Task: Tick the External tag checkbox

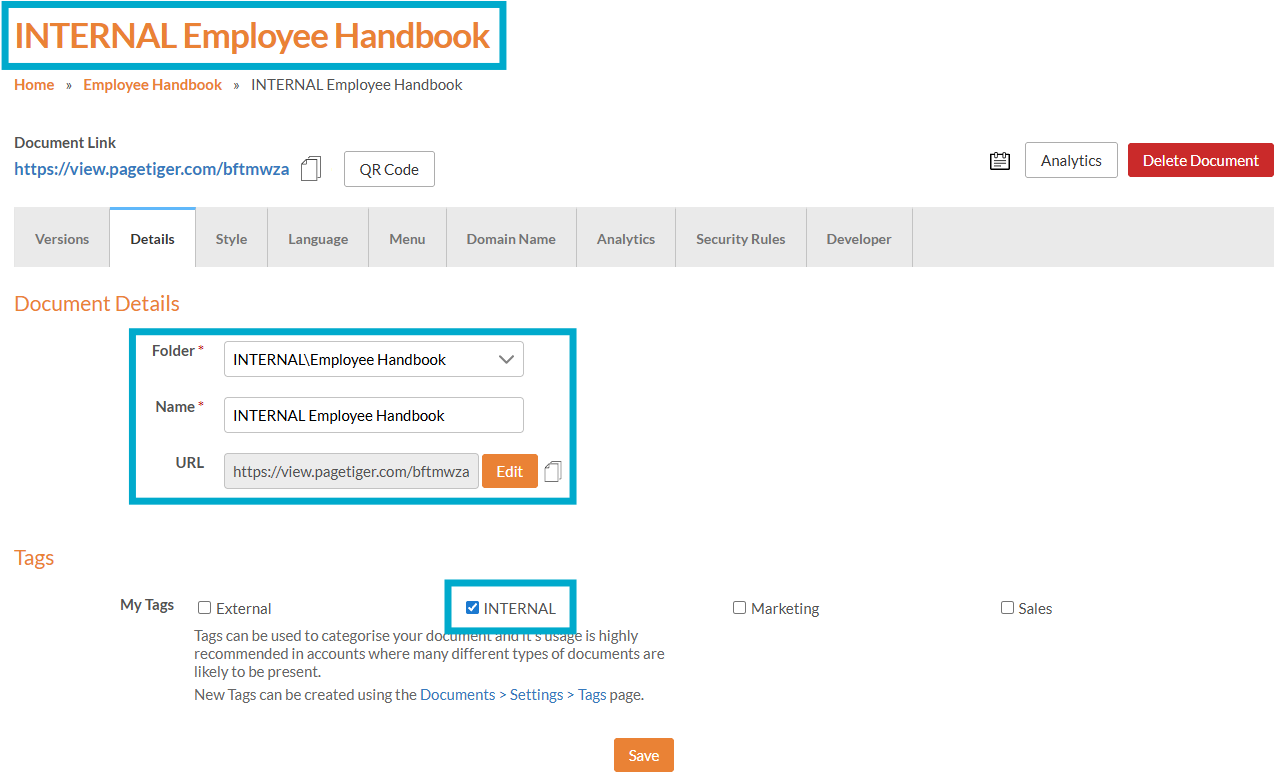Action: [x=205, y=607]
